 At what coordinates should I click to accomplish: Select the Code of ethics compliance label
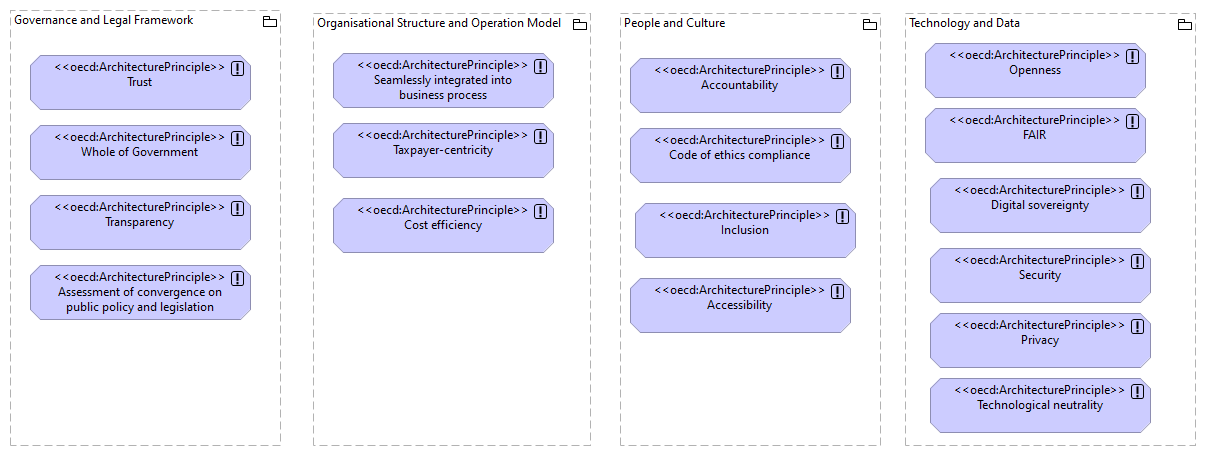point(740,155)
